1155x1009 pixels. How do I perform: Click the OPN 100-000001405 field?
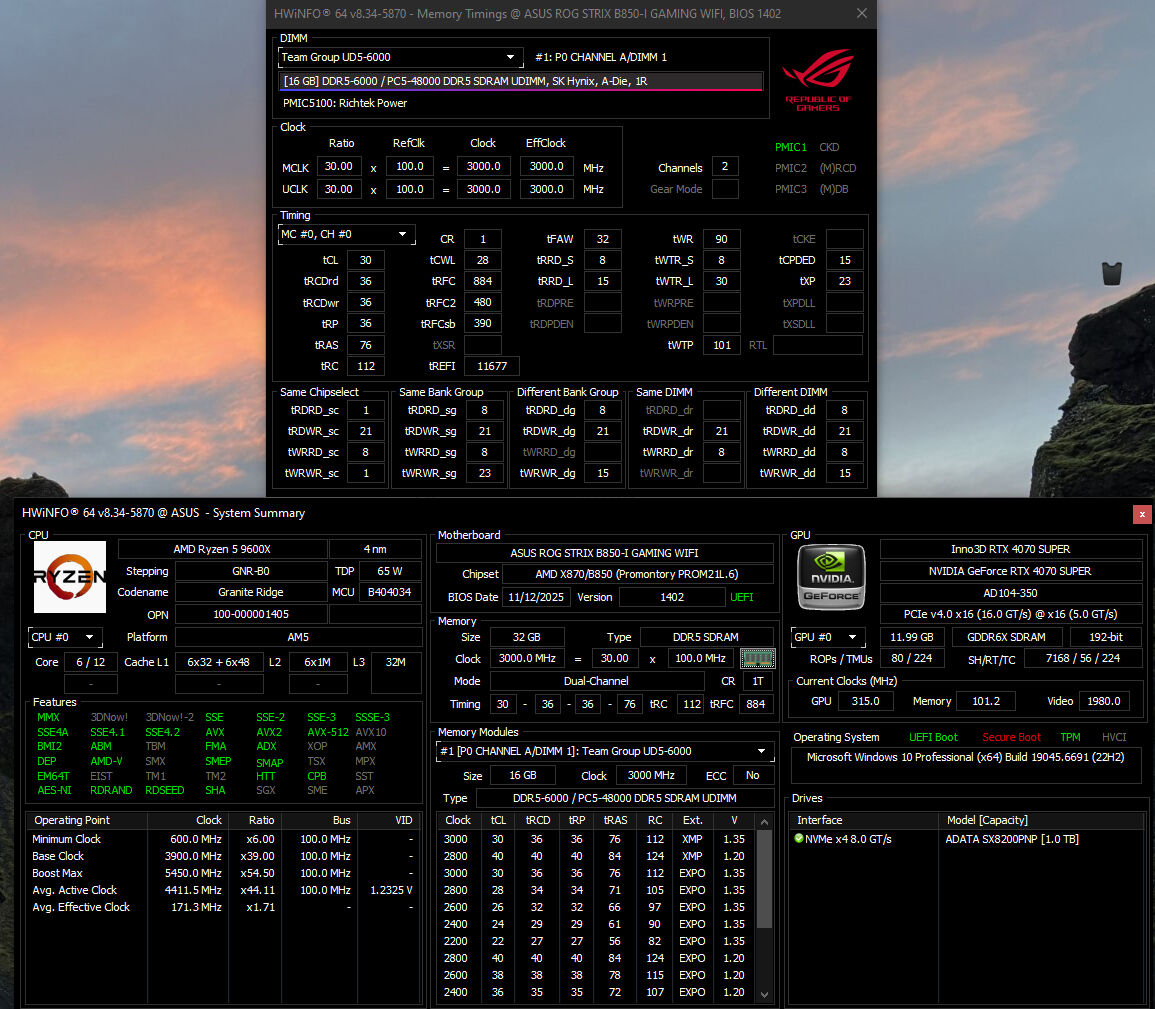250,614
